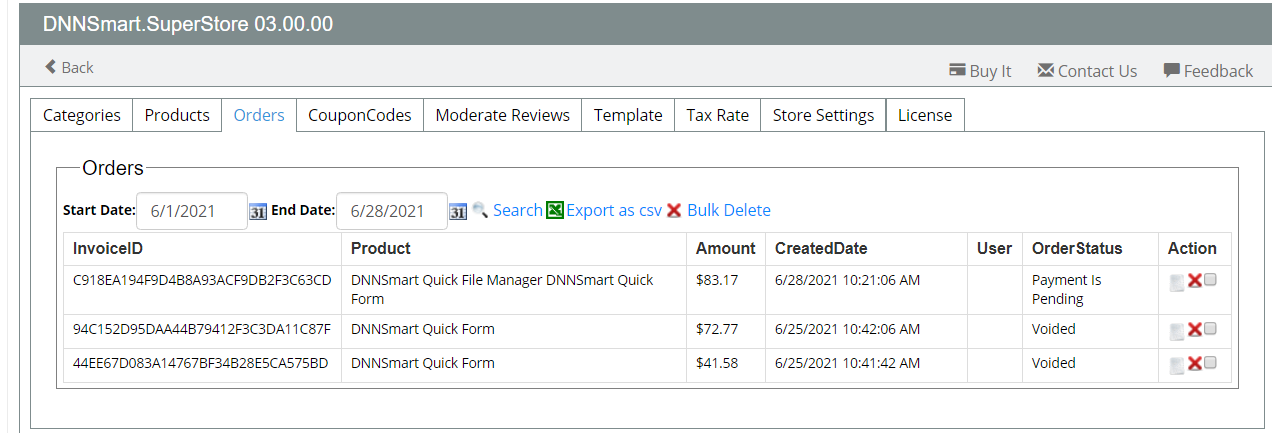Click the Product column header
The width and height of the screenshot is (1272, 433).
pos(515,249)
